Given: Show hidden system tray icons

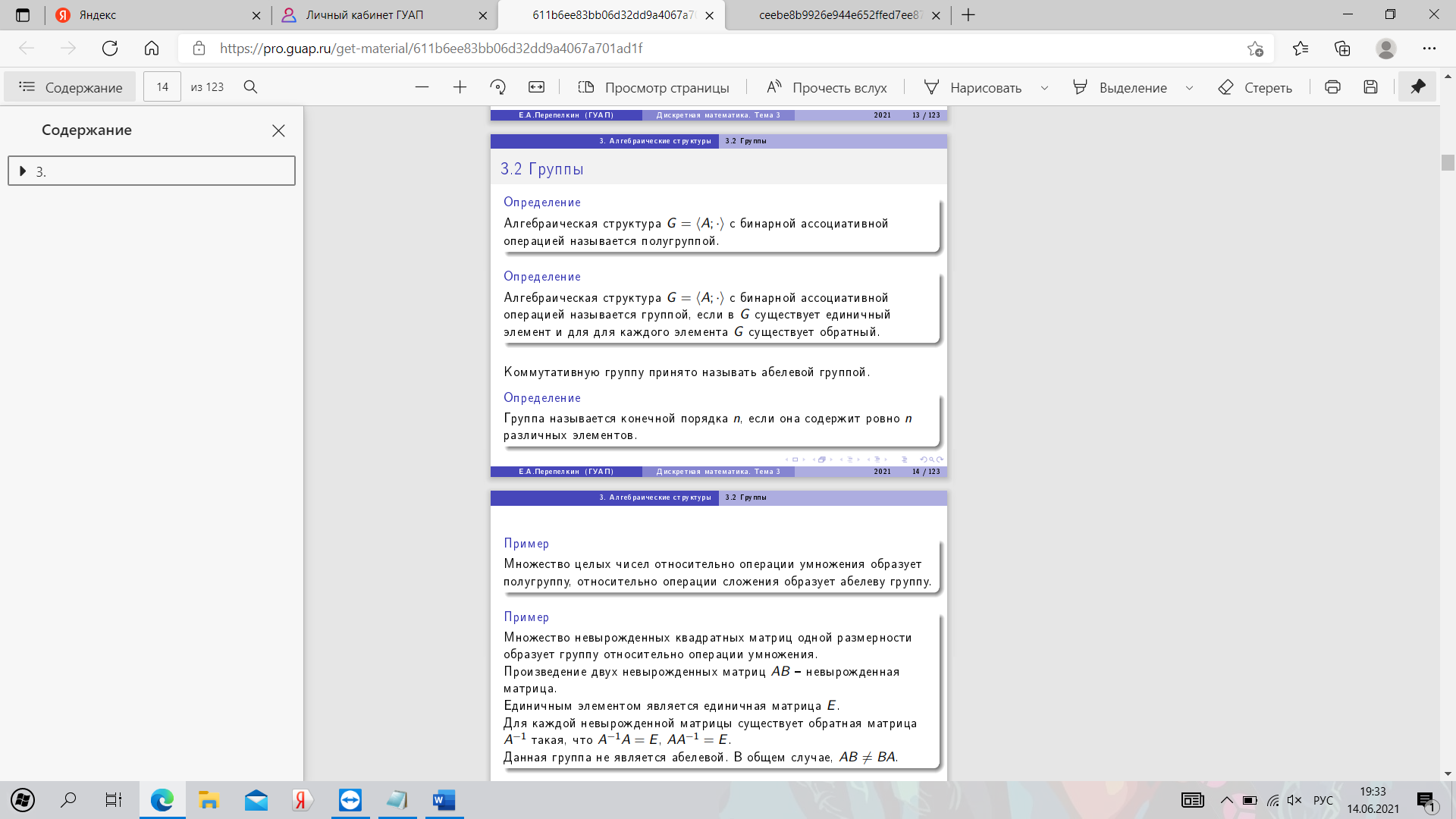Looking at the screenshot, I should [1226, 800].
